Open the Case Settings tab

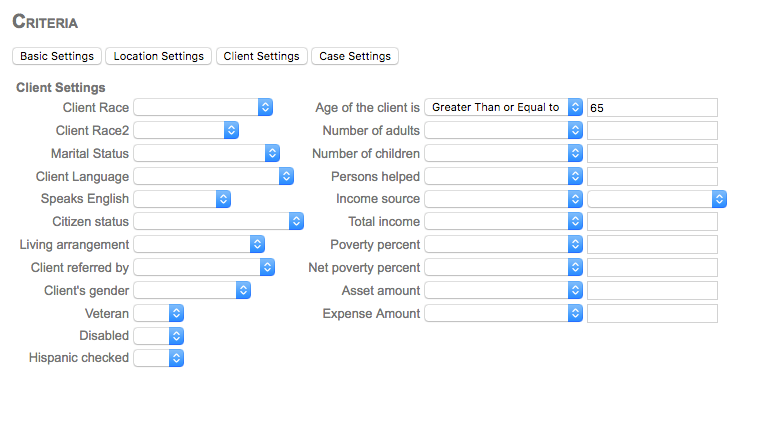click(355, 56)
